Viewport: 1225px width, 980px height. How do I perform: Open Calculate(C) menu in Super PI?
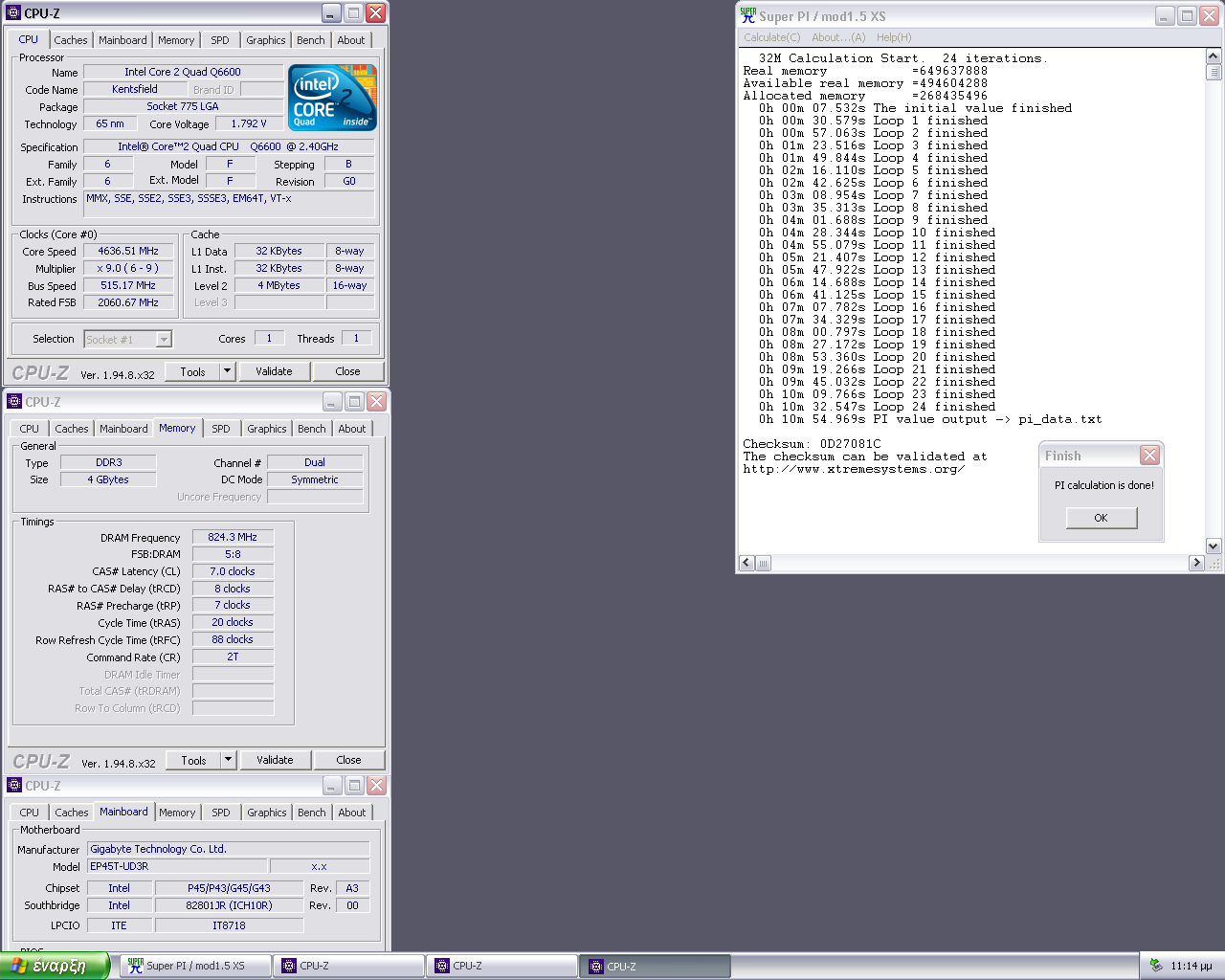771,37
